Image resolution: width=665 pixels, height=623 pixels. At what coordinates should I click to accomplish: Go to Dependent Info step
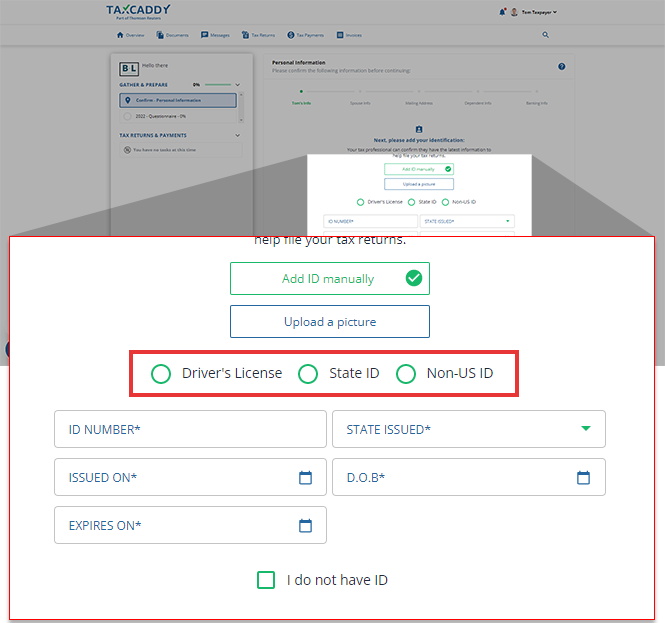478,103
